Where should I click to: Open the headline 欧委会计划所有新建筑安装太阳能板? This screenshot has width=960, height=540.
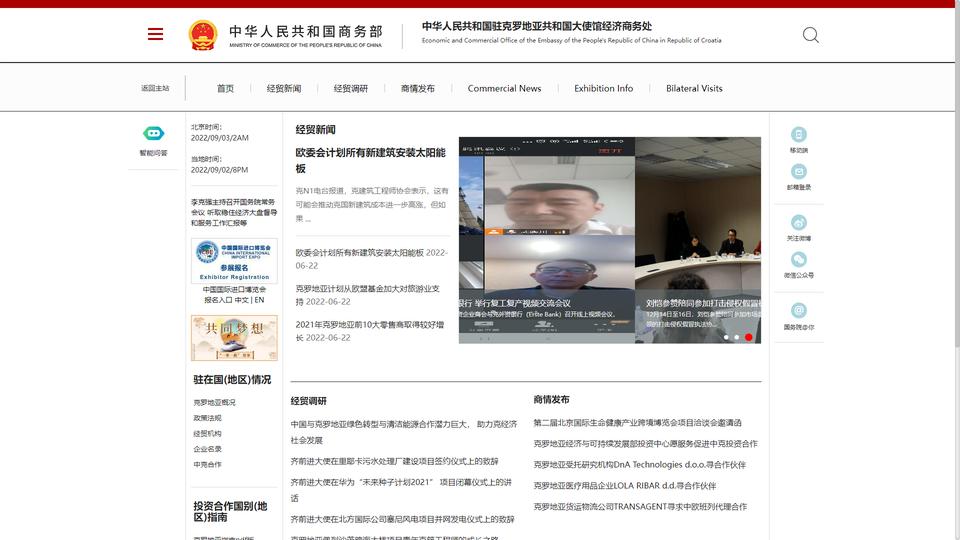coord(371,160)
